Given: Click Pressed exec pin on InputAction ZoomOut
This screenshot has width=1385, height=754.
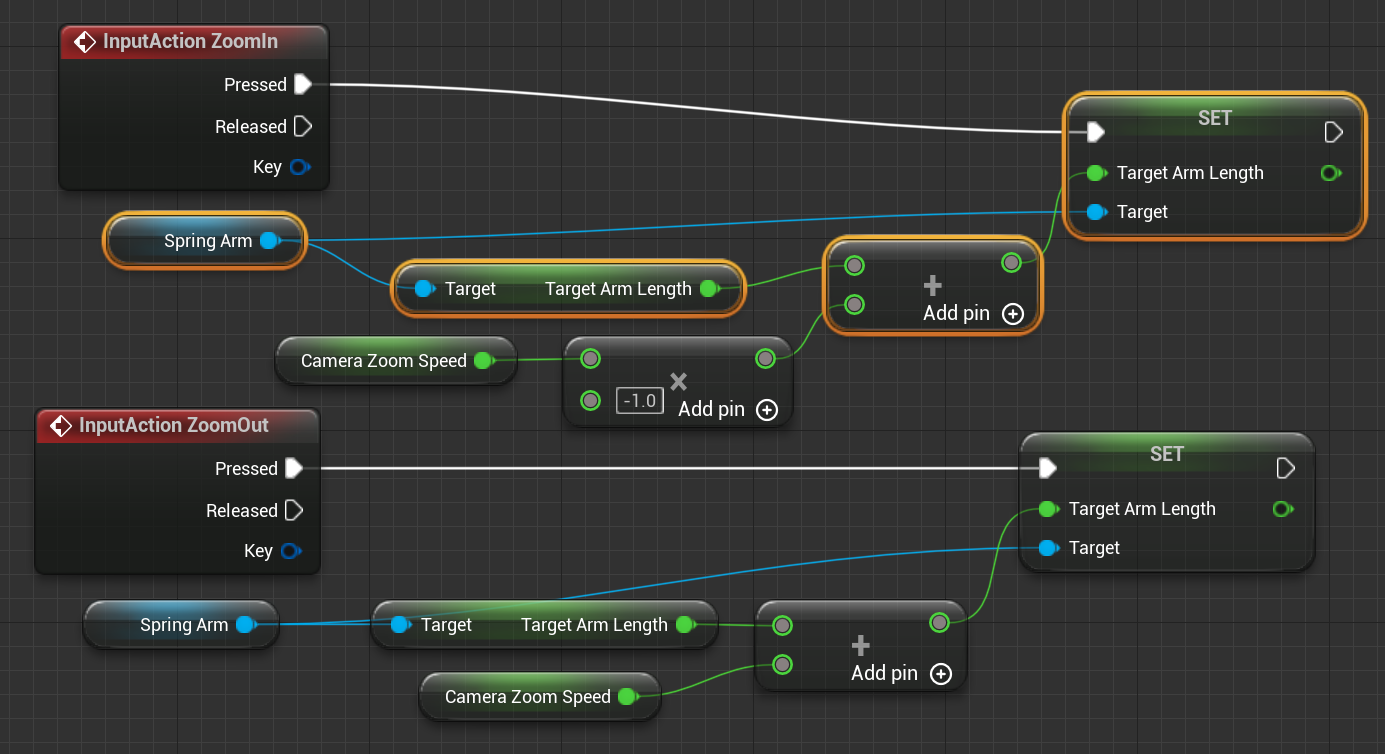Looking at the screenshot, I should click(x=294, y=469).
